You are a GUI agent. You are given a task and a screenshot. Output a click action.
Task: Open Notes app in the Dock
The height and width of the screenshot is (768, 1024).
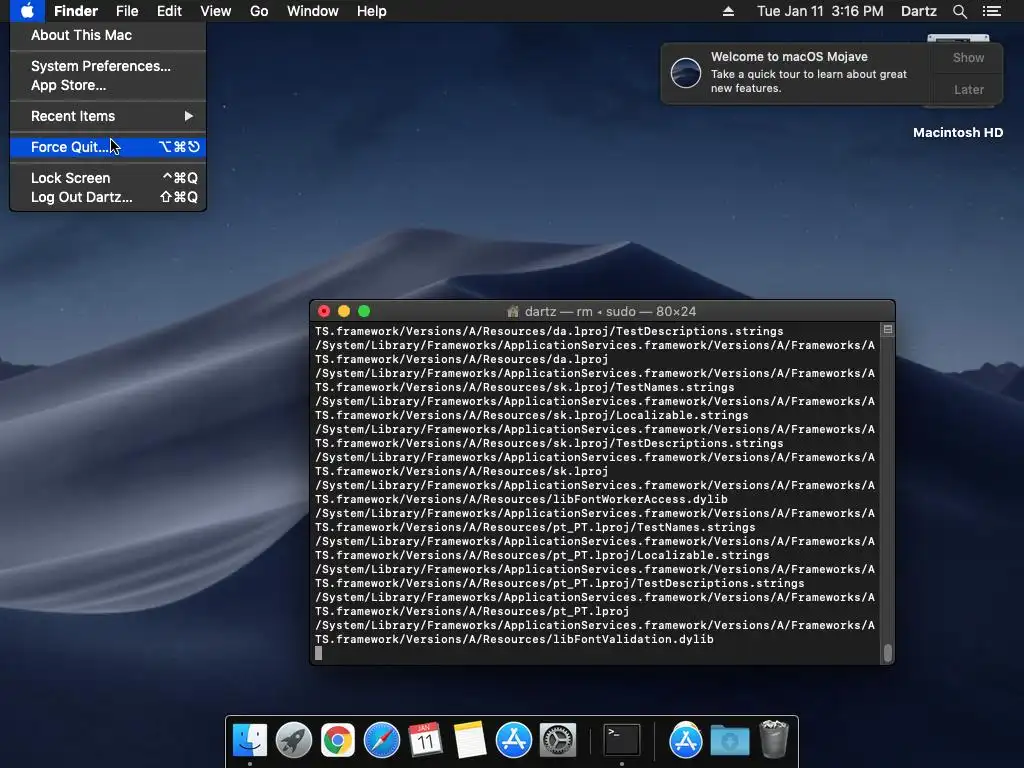470,741
